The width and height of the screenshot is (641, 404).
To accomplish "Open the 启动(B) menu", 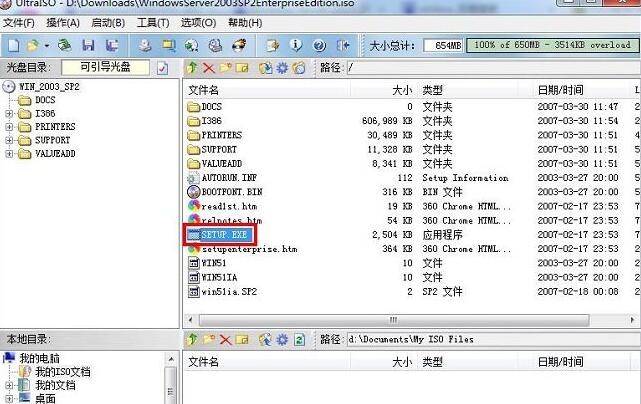I will [x=108, y=22].
